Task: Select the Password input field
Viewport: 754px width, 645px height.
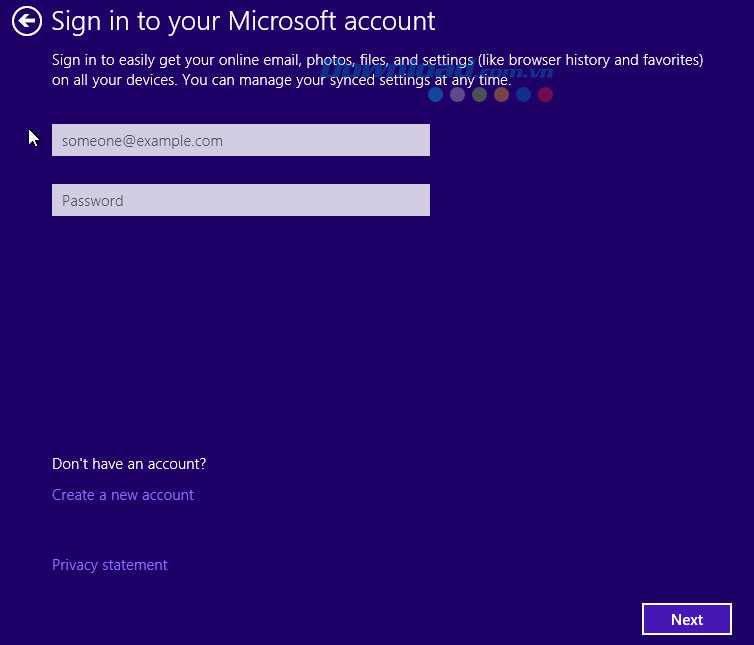Action: pos(240,200)
